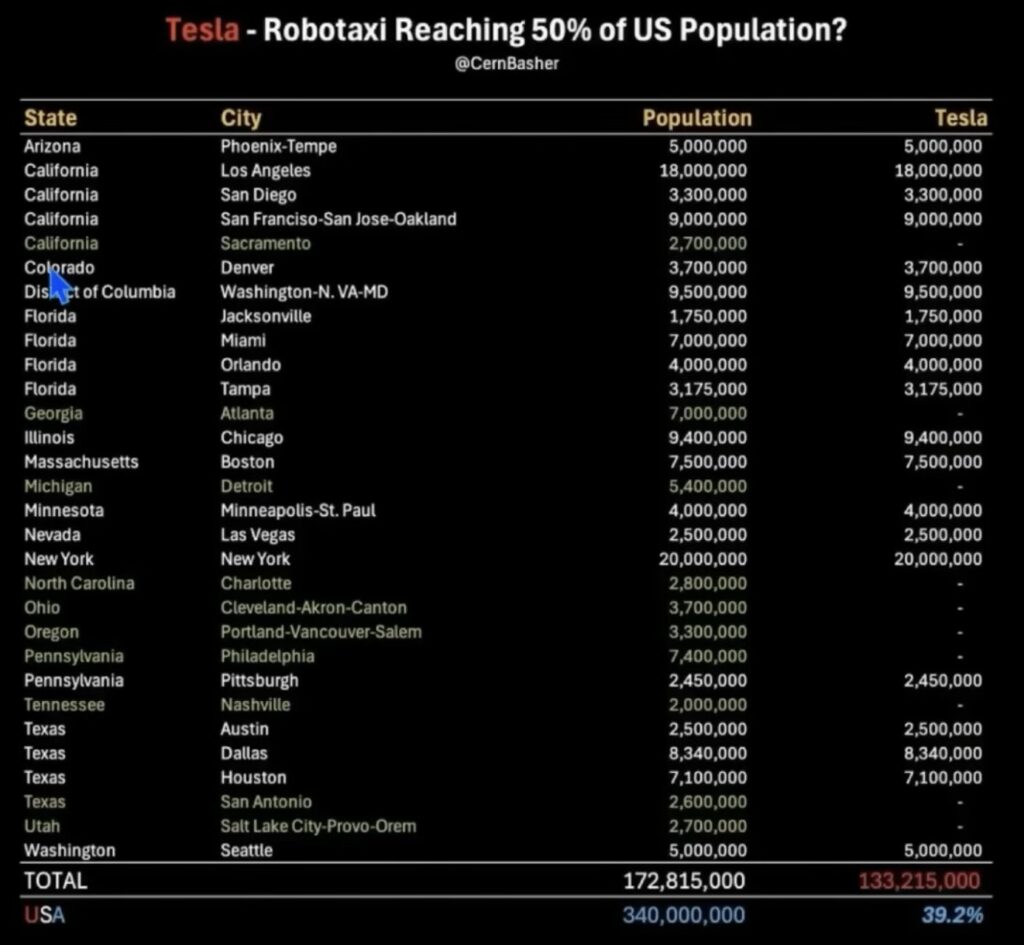Click the Population column header

[x=696, y=118]
